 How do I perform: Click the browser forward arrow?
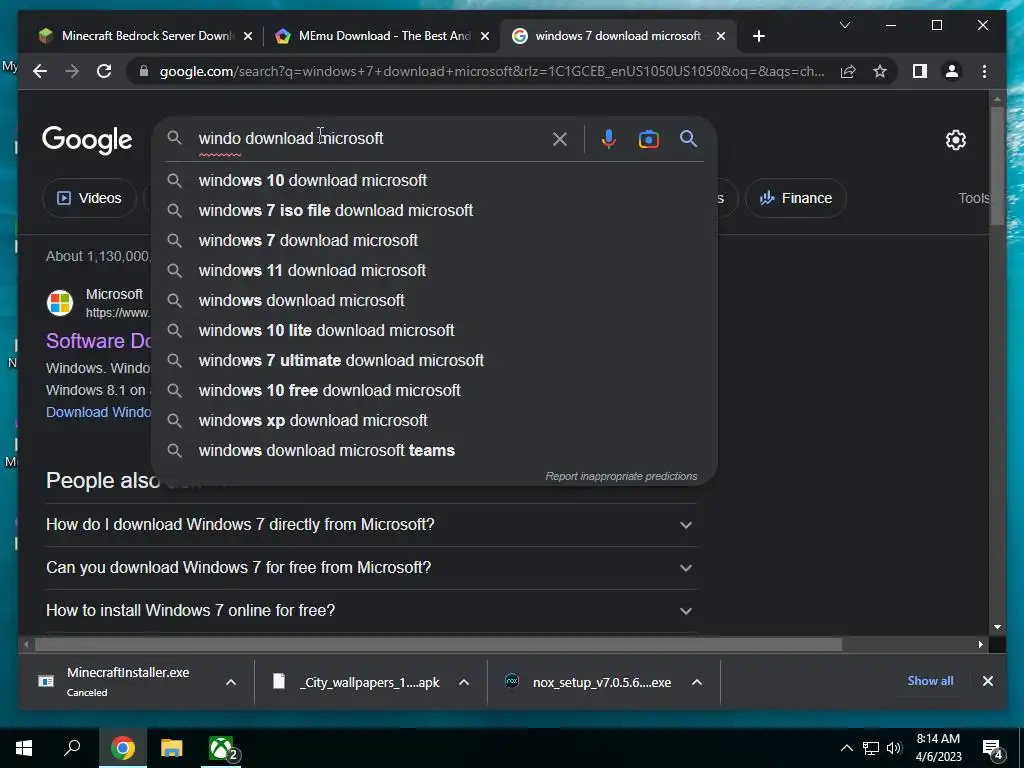[72, 71]
